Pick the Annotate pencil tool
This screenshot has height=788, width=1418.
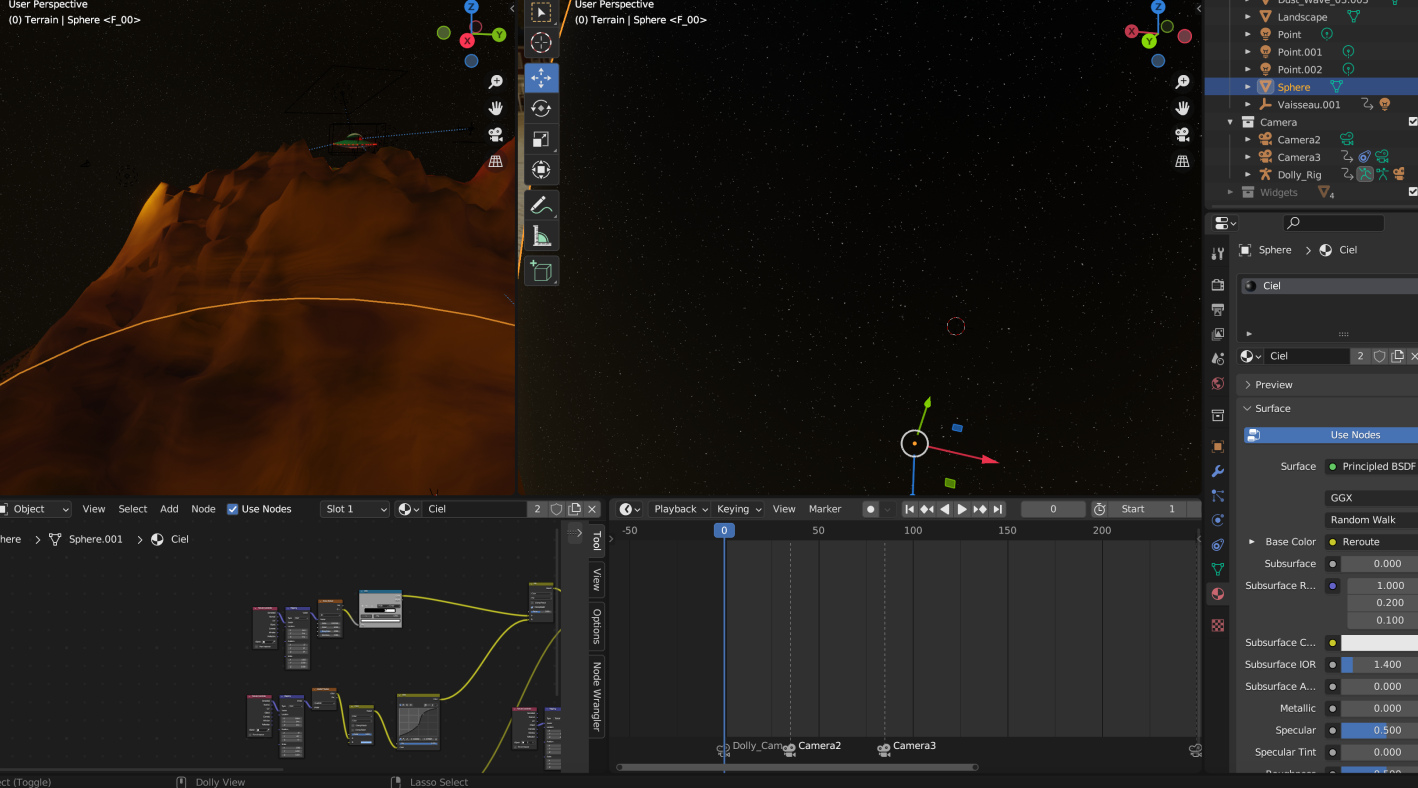(541, 206)
